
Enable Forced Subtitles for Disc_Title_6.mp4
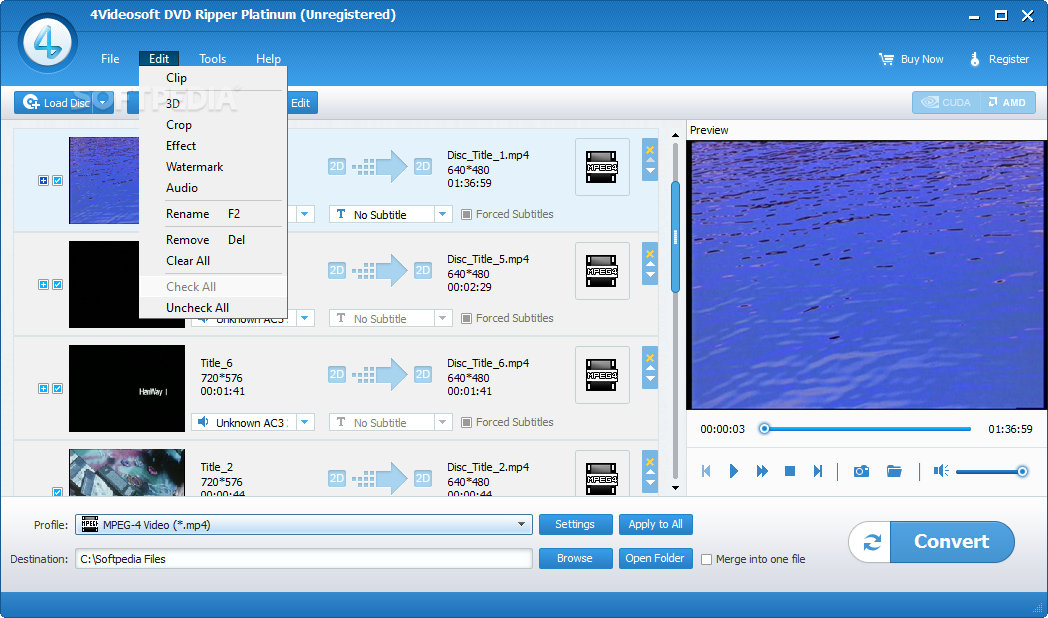[467, 422]
